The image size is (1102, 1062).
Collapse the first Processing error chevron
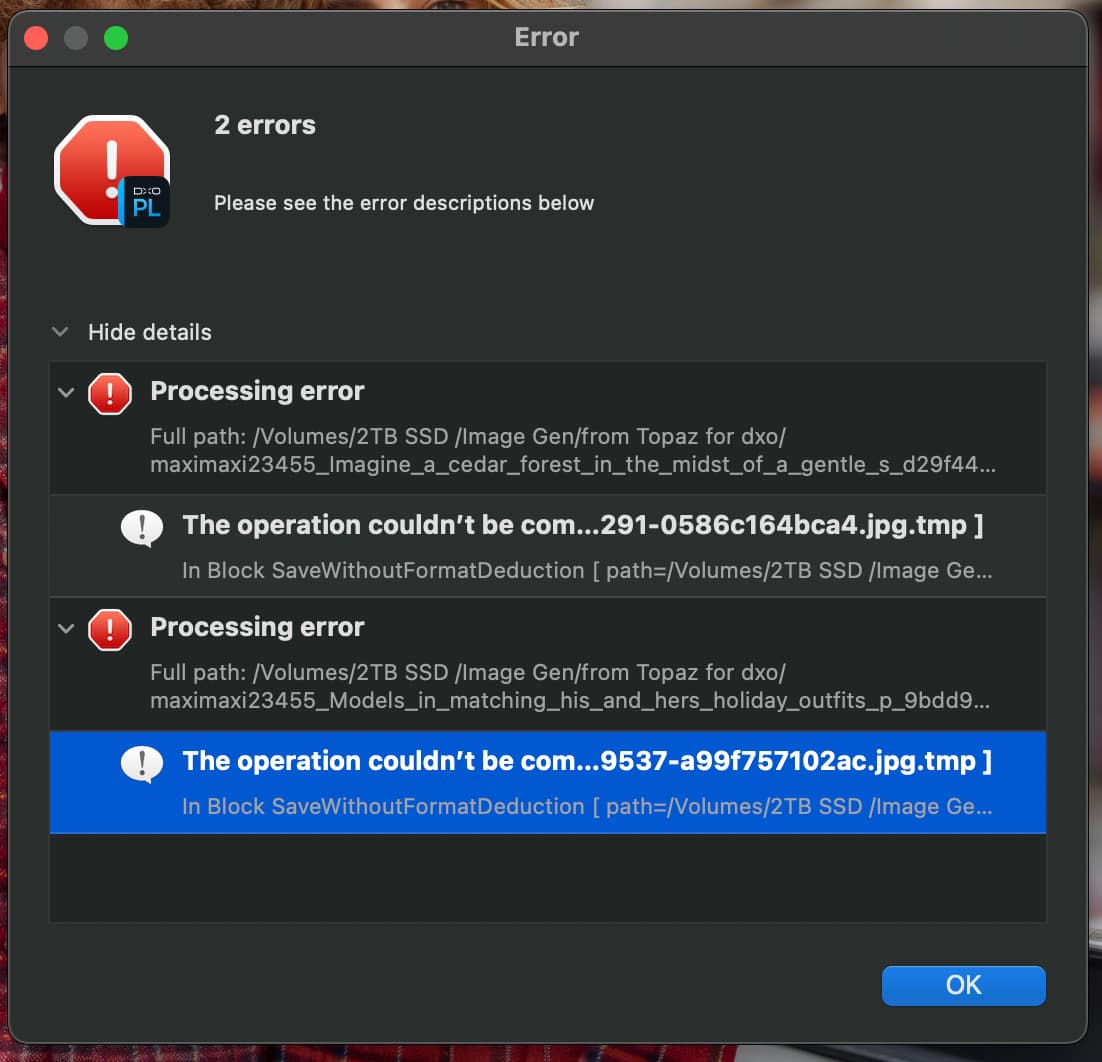pyautogui.click(x=66, y=392)
